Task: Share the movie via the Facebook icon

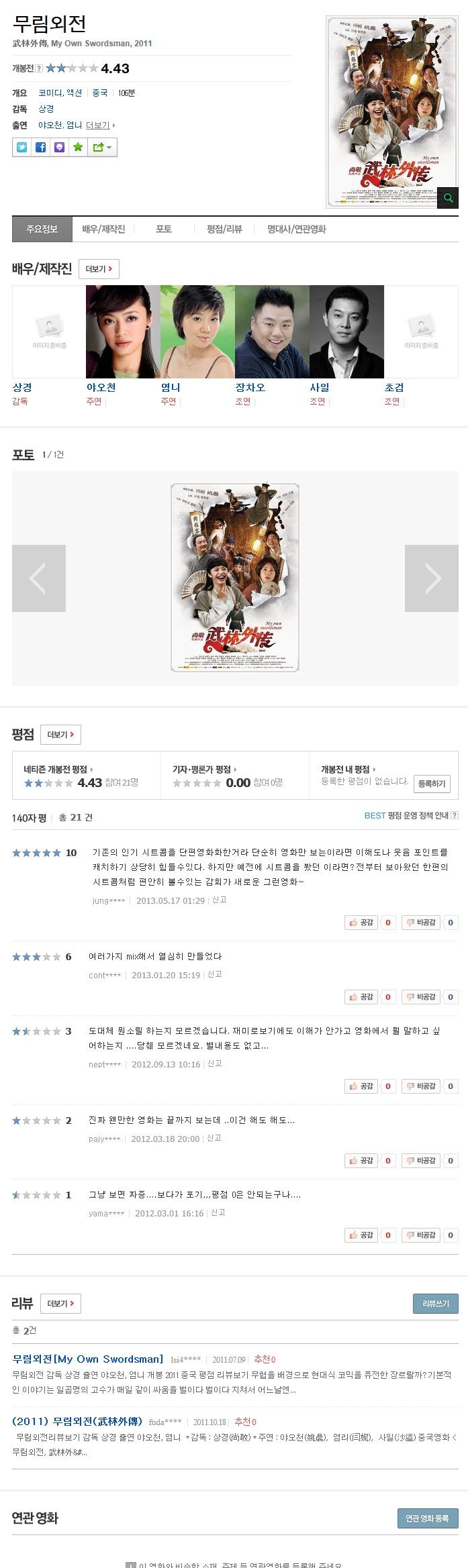Action: (x=41, y=147)
